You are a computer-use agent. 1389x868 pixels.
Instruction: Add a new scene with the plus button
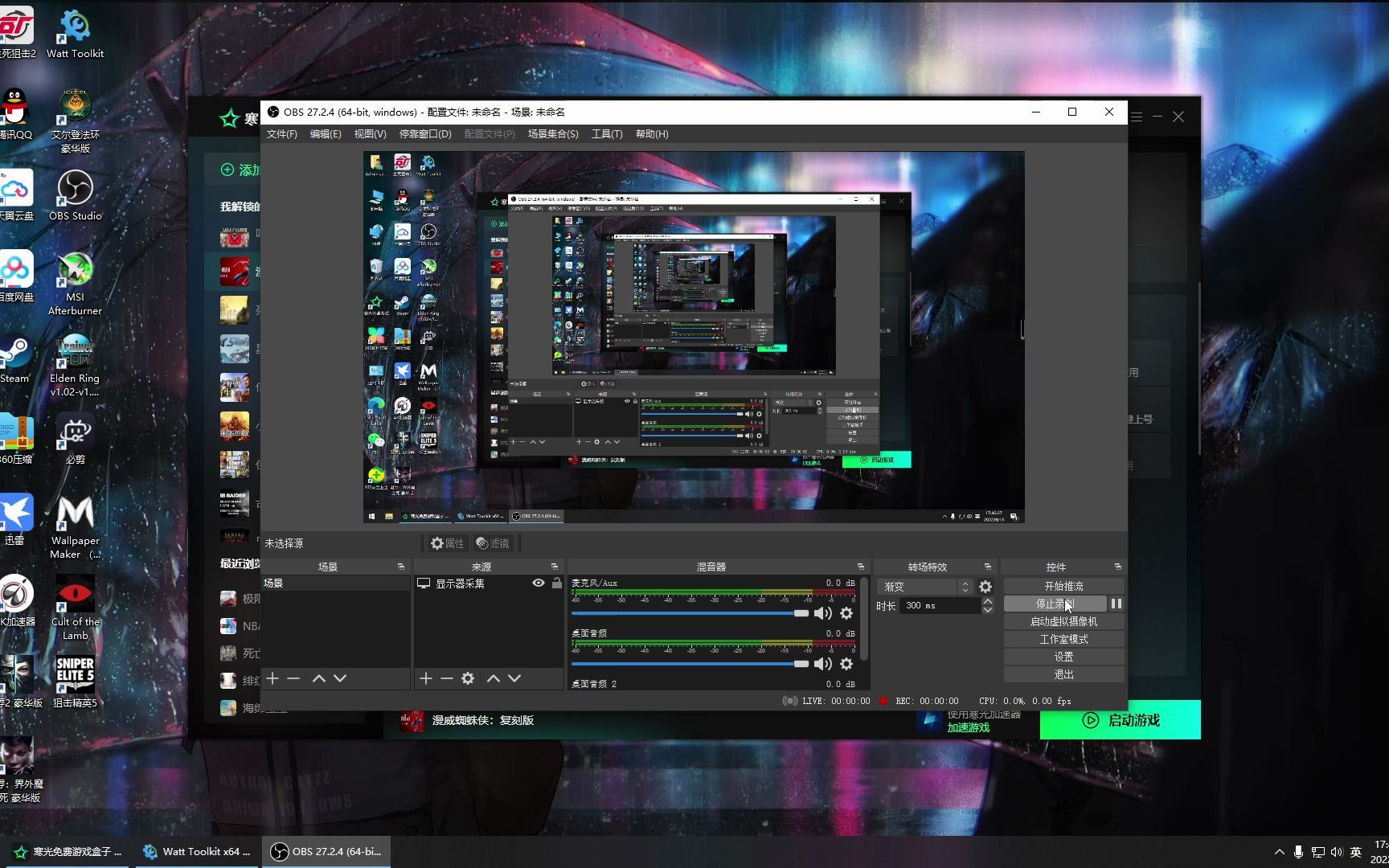(272, 678)
